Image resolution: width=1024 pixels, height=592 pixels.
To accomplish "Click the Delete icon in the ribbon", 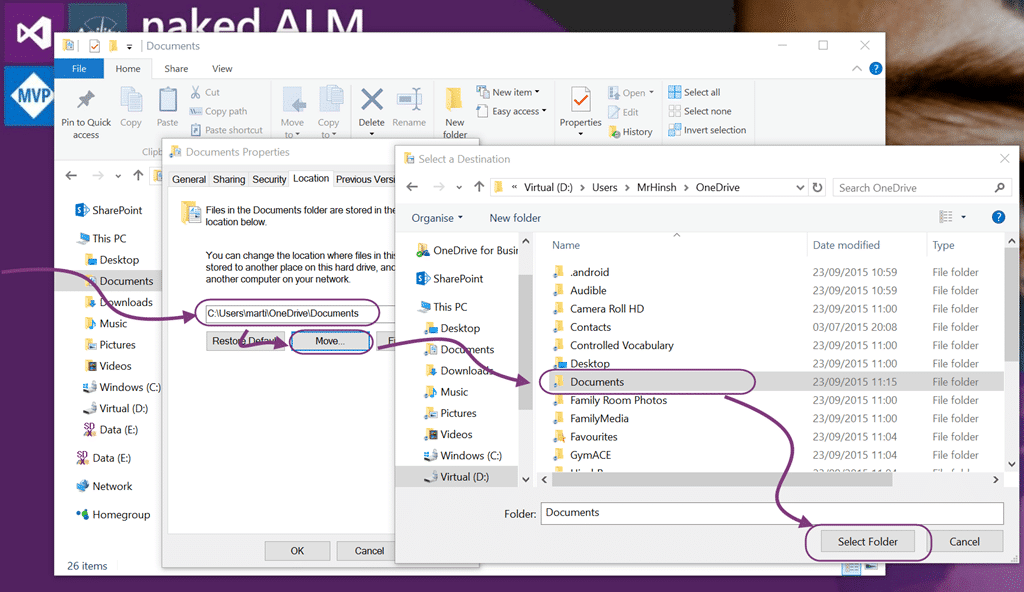I will pos(372,100).
